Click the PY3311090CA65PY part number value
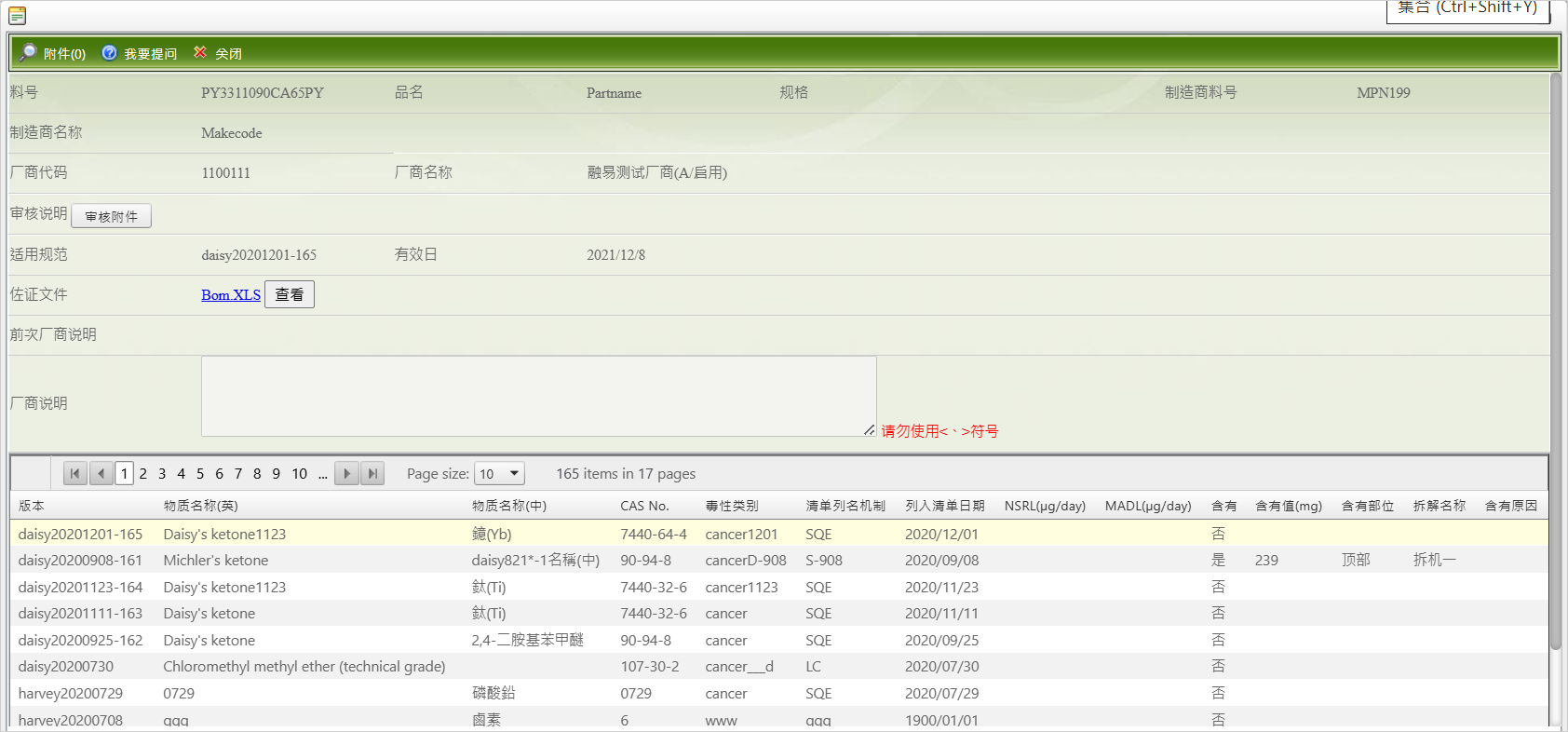The image size is (1568, 732). pyautogui.click(x=263, y=93)
